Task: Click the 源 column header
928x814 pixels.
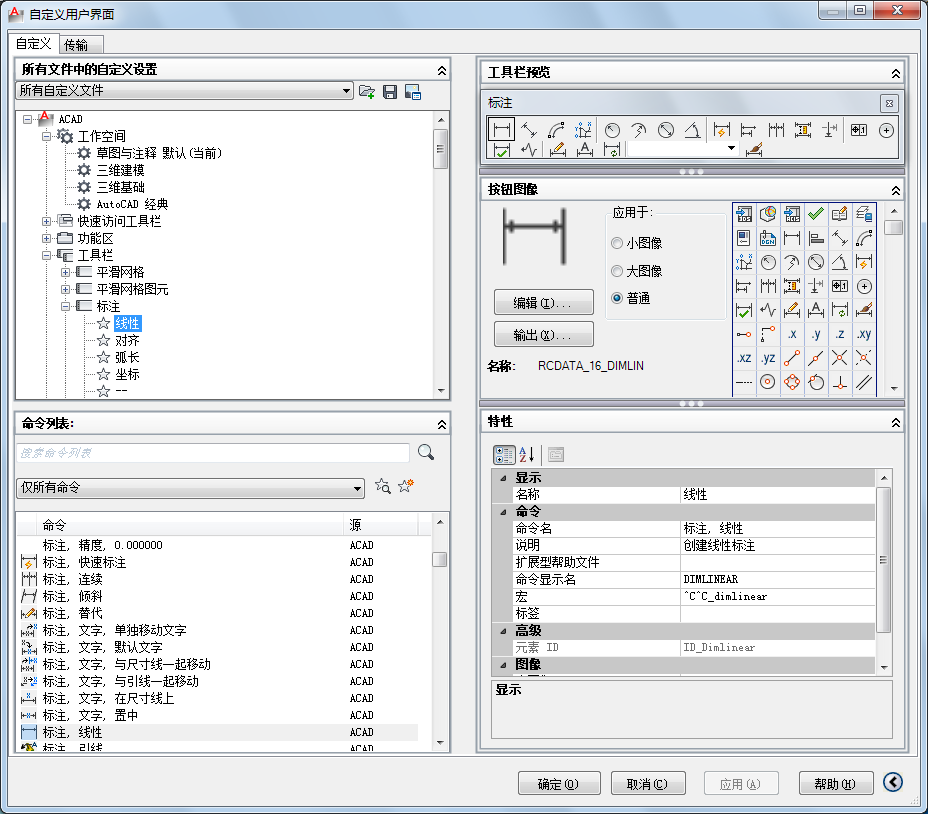Action: click(x=381, y=525)
